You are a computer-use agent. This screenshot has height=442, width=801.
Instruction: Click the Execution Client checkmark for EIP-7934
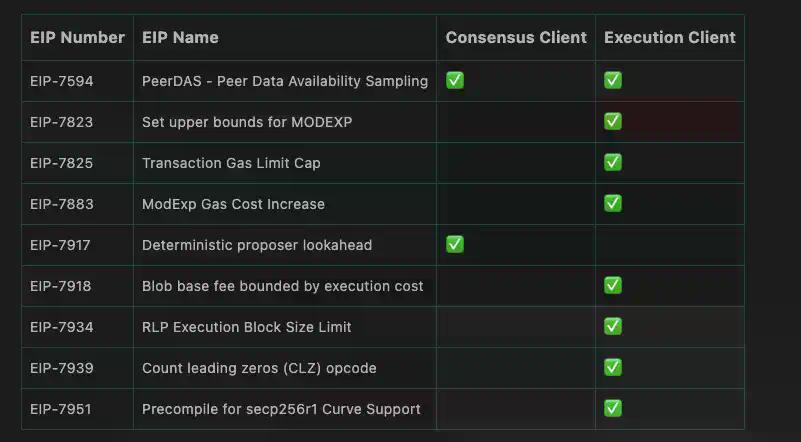pyautogui.click(x=613, y=326)
